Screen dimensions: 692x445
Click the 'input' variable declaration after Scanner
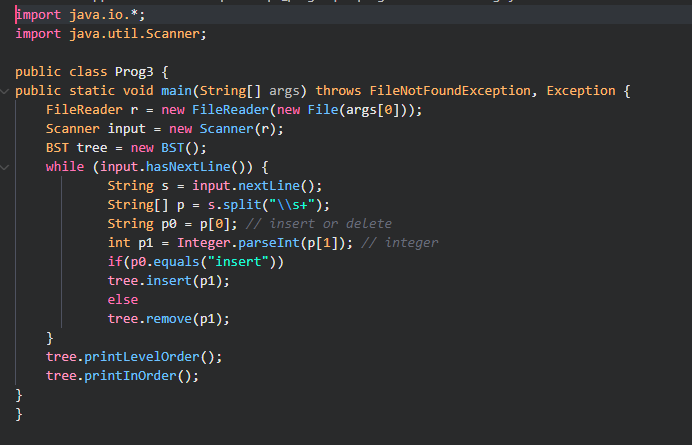coord(127,128)
